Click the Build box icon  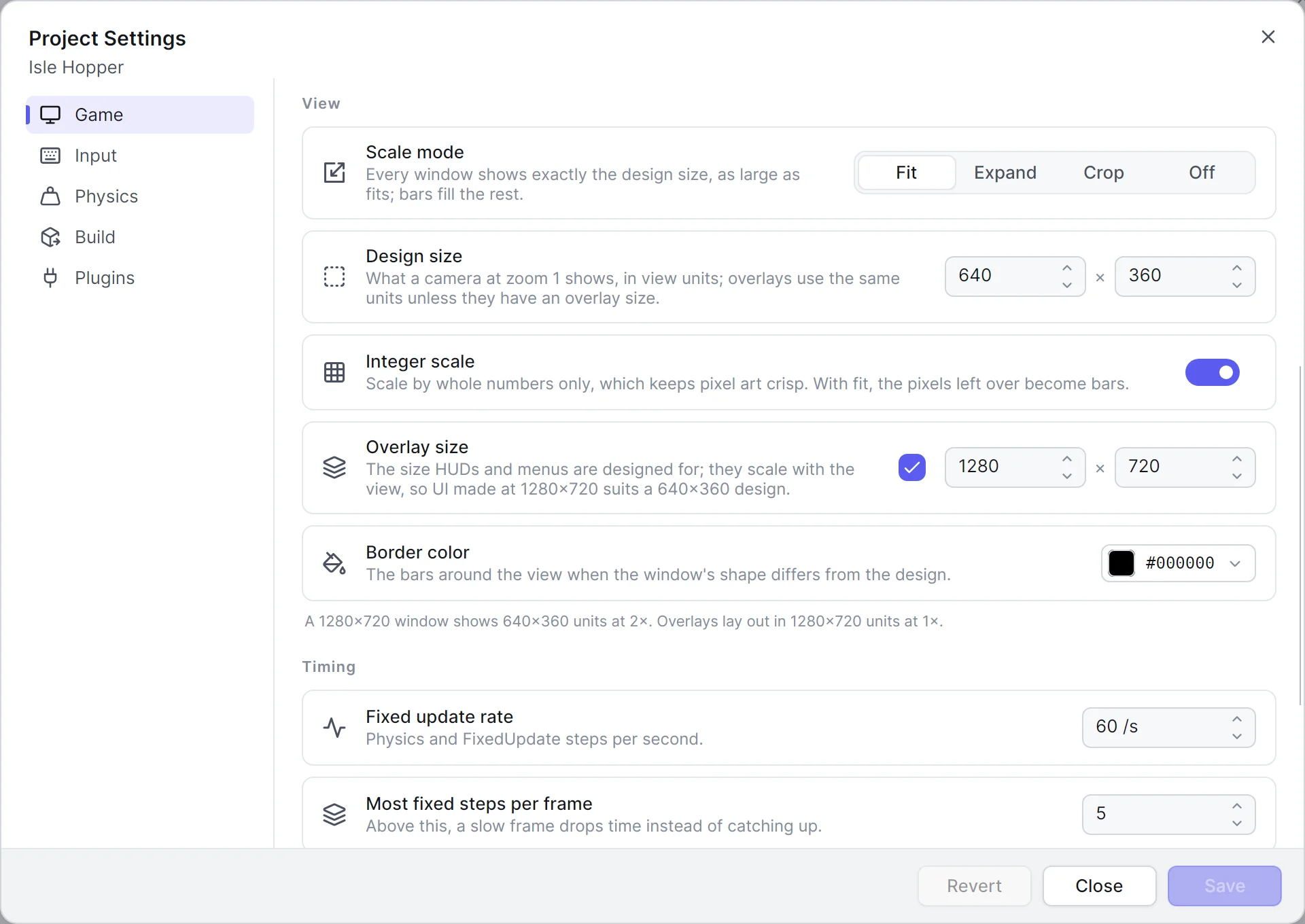tap(50, 237)
